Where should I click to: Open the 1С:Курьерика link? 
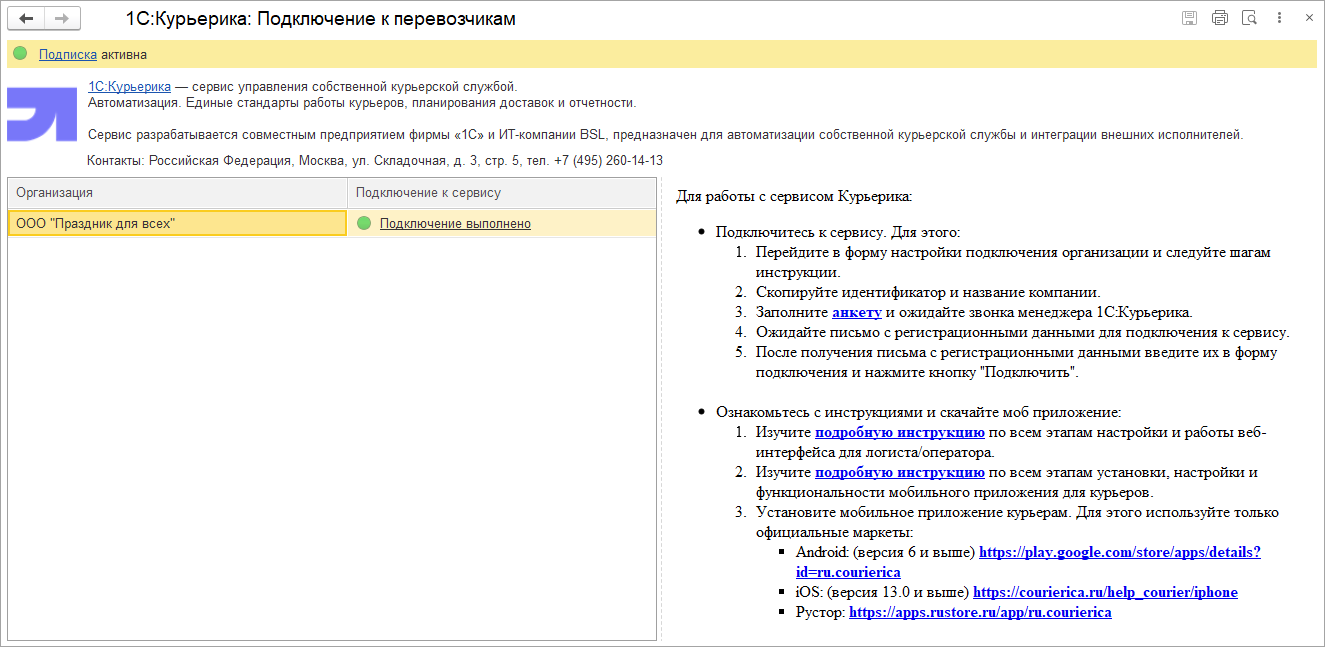[129, 87]
